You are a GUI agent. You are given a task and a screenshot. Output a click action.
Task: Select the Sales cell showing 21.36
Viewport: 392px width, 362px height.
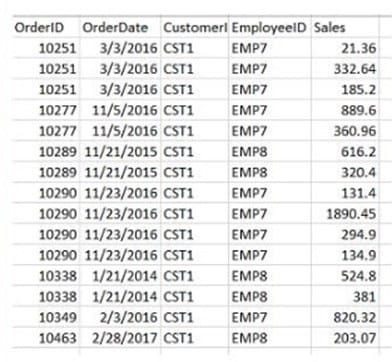tap(345, 48)
